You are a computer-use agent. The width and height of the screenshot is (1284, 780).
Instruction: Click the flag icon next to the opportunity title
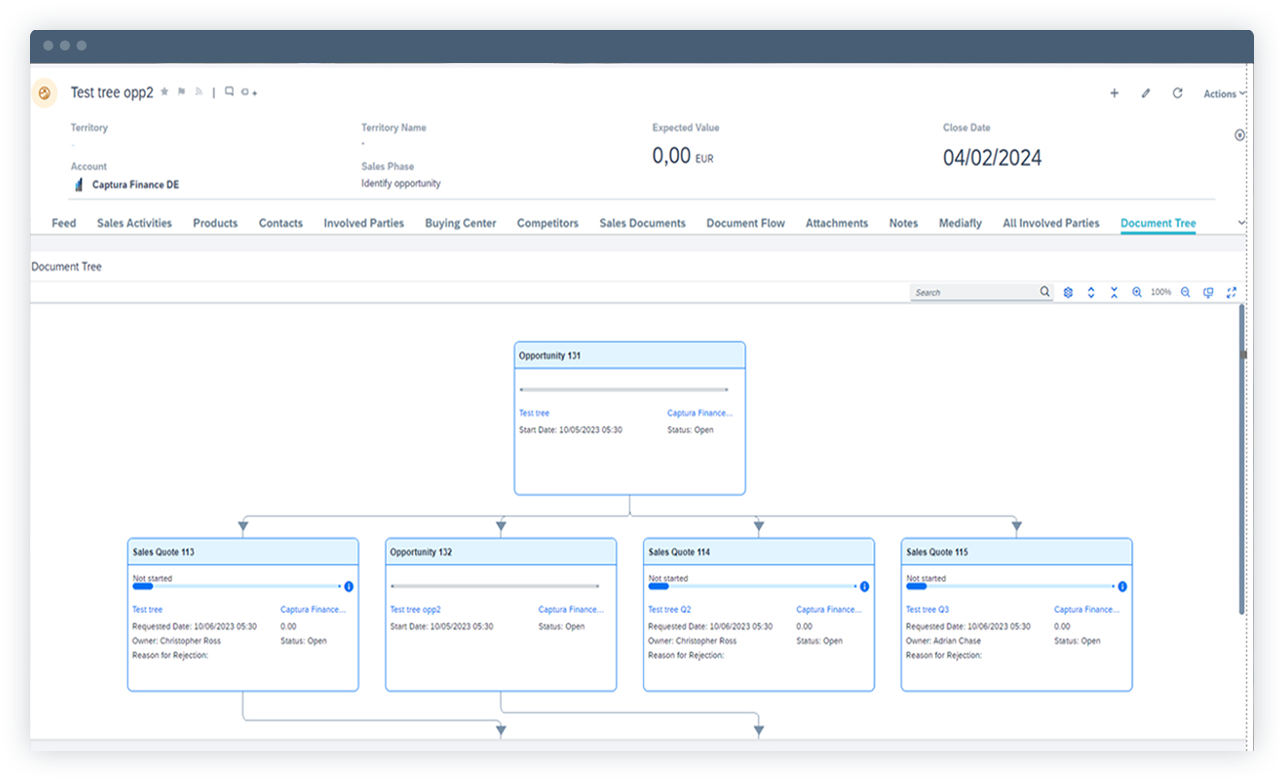pyautogui.click(x=182, y=91)
